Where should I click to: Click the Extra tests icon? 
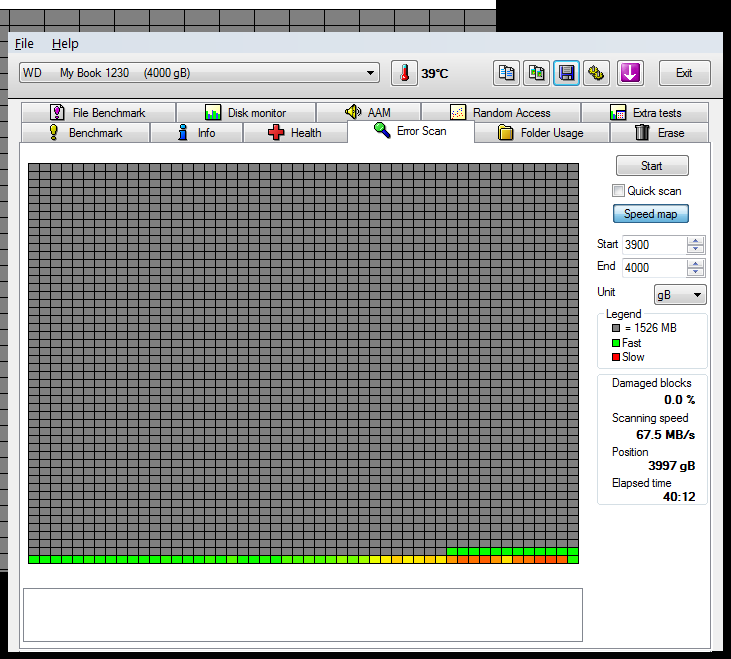(x=618, y=112)
